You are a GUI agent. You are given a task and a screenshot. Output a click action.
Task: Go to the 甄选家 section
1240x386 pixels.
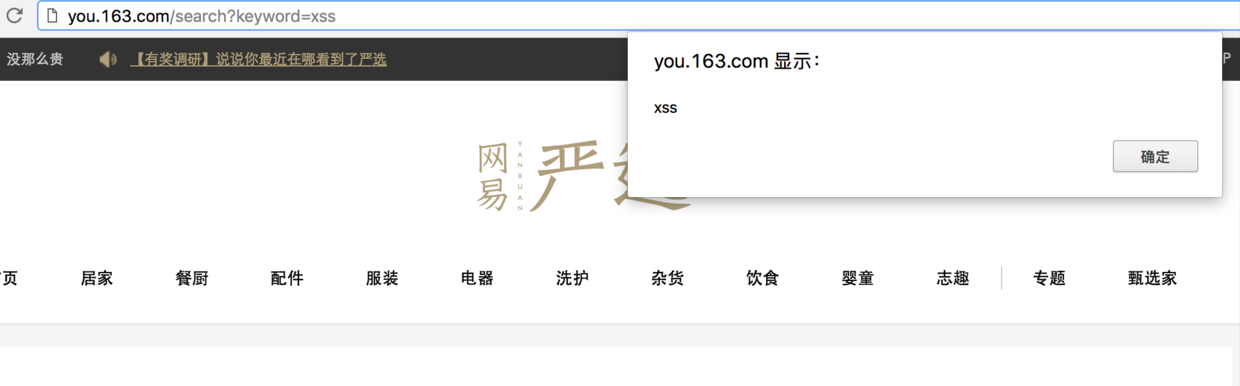point(1152,278)
